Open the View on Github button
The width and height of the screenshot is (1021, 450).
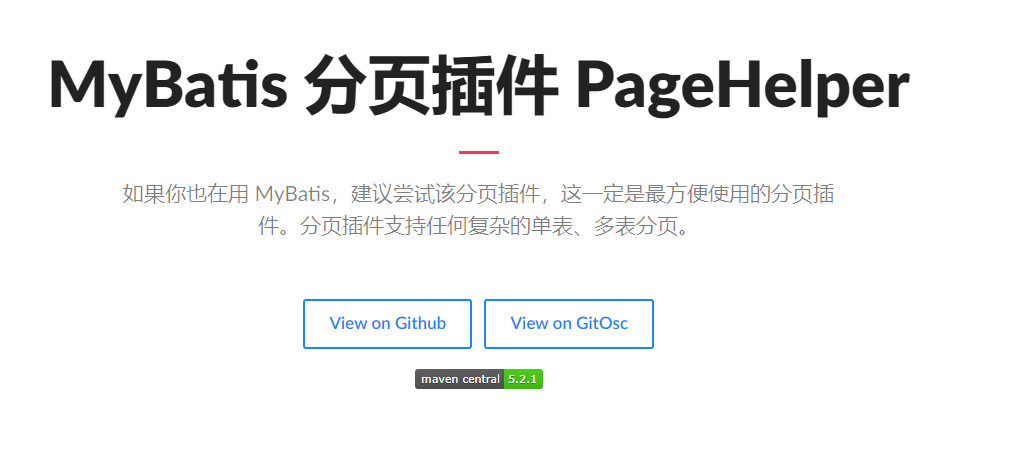click(387, 324)
